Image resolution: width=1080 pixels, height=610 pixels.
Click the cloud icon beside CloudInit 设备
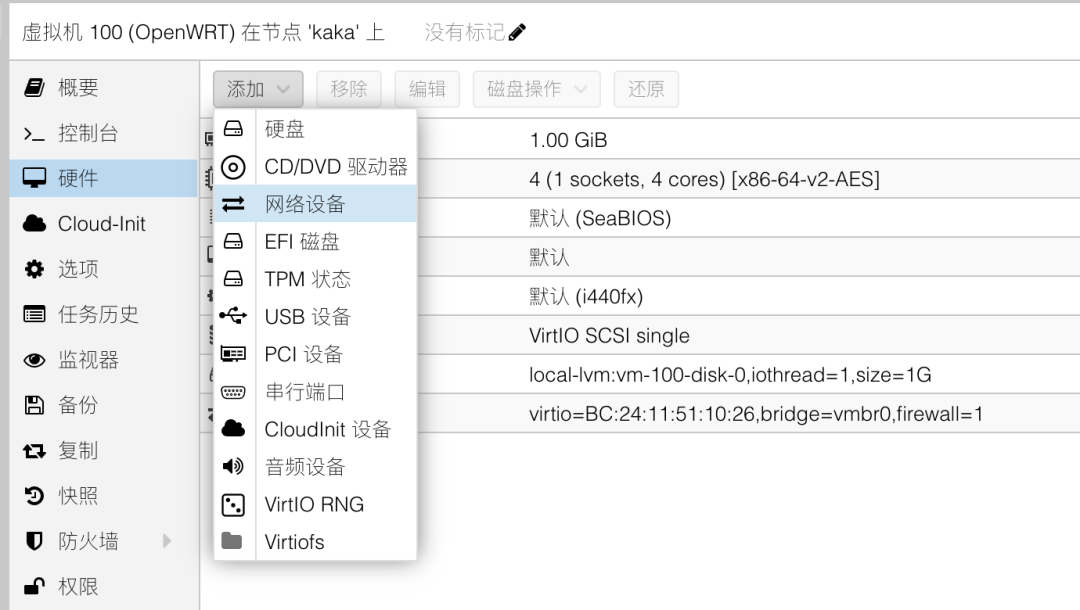click(x=233, y=429)
